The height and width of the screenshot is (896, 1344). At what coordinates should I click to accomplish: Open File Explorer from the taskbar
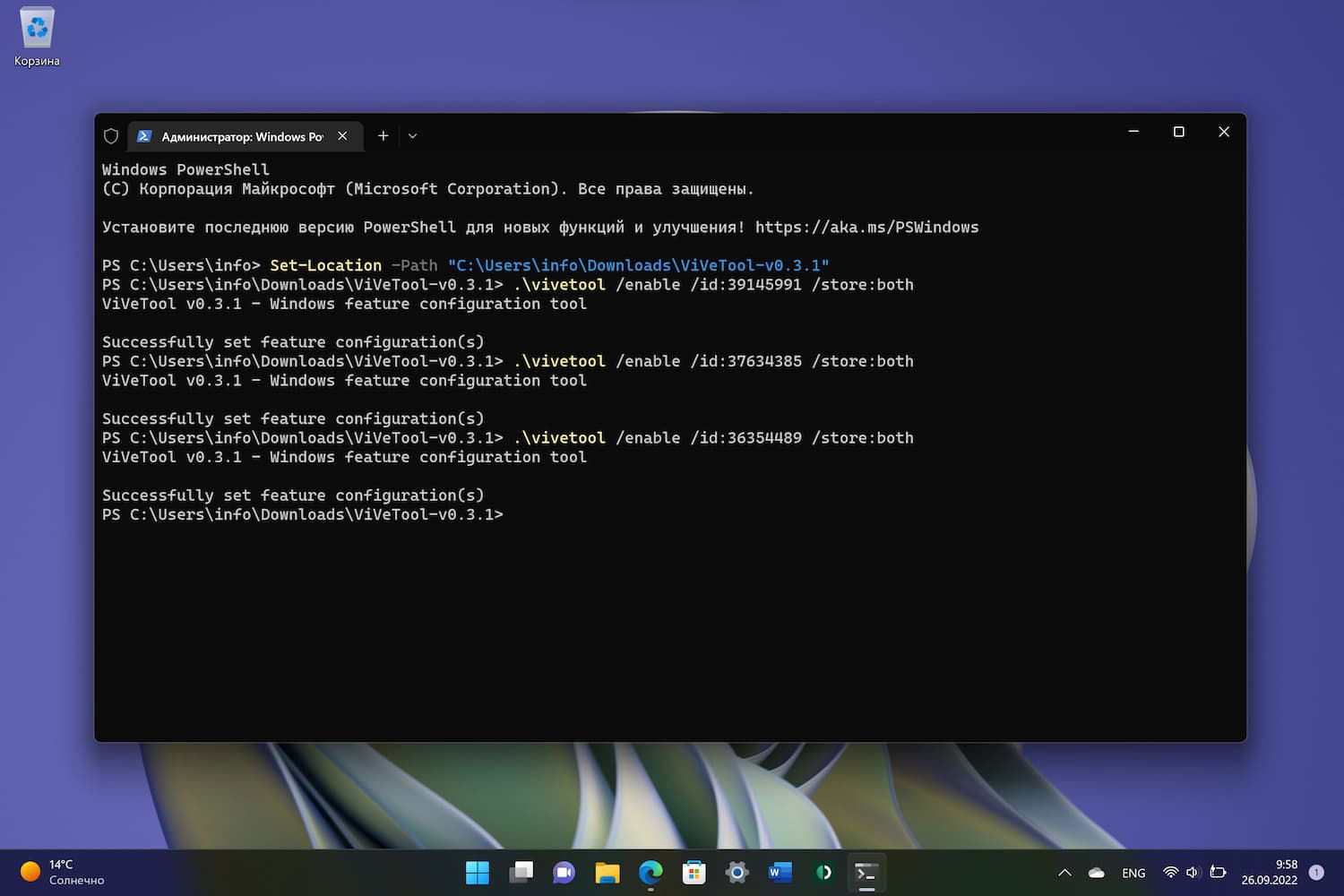coord(607,873)
